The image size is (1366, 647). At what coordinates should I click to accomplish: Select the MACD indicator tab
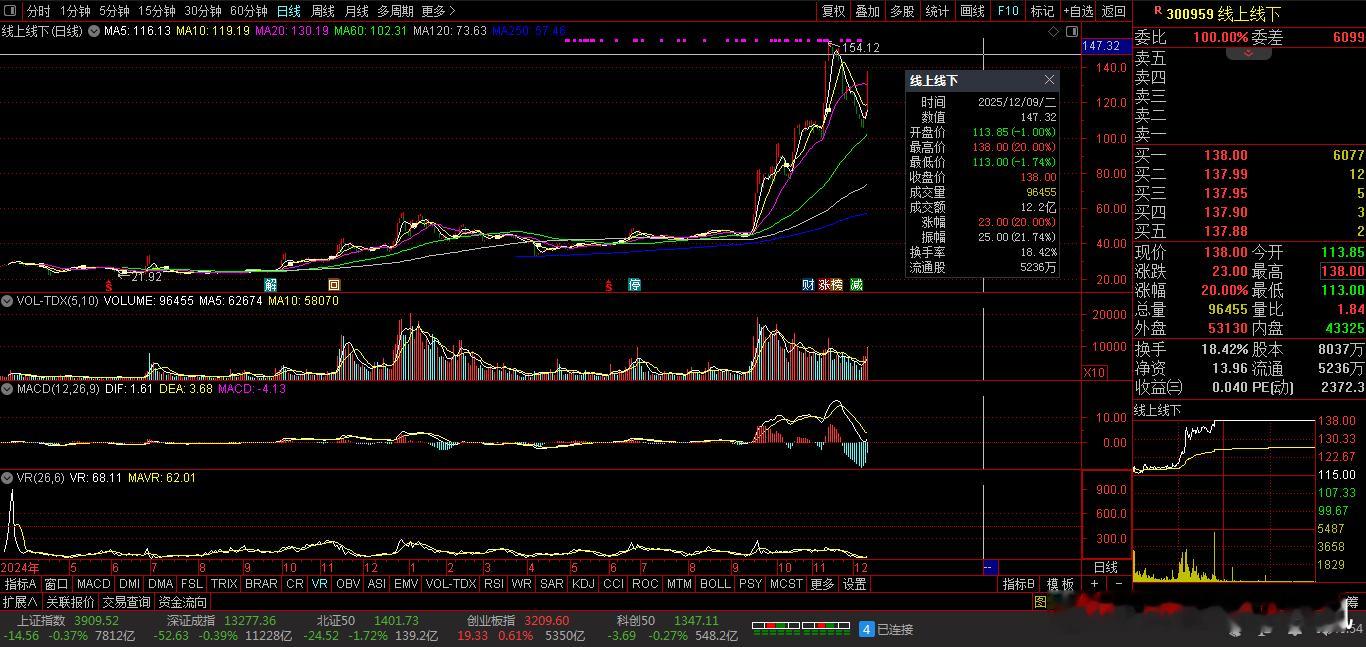pos(93,583)
